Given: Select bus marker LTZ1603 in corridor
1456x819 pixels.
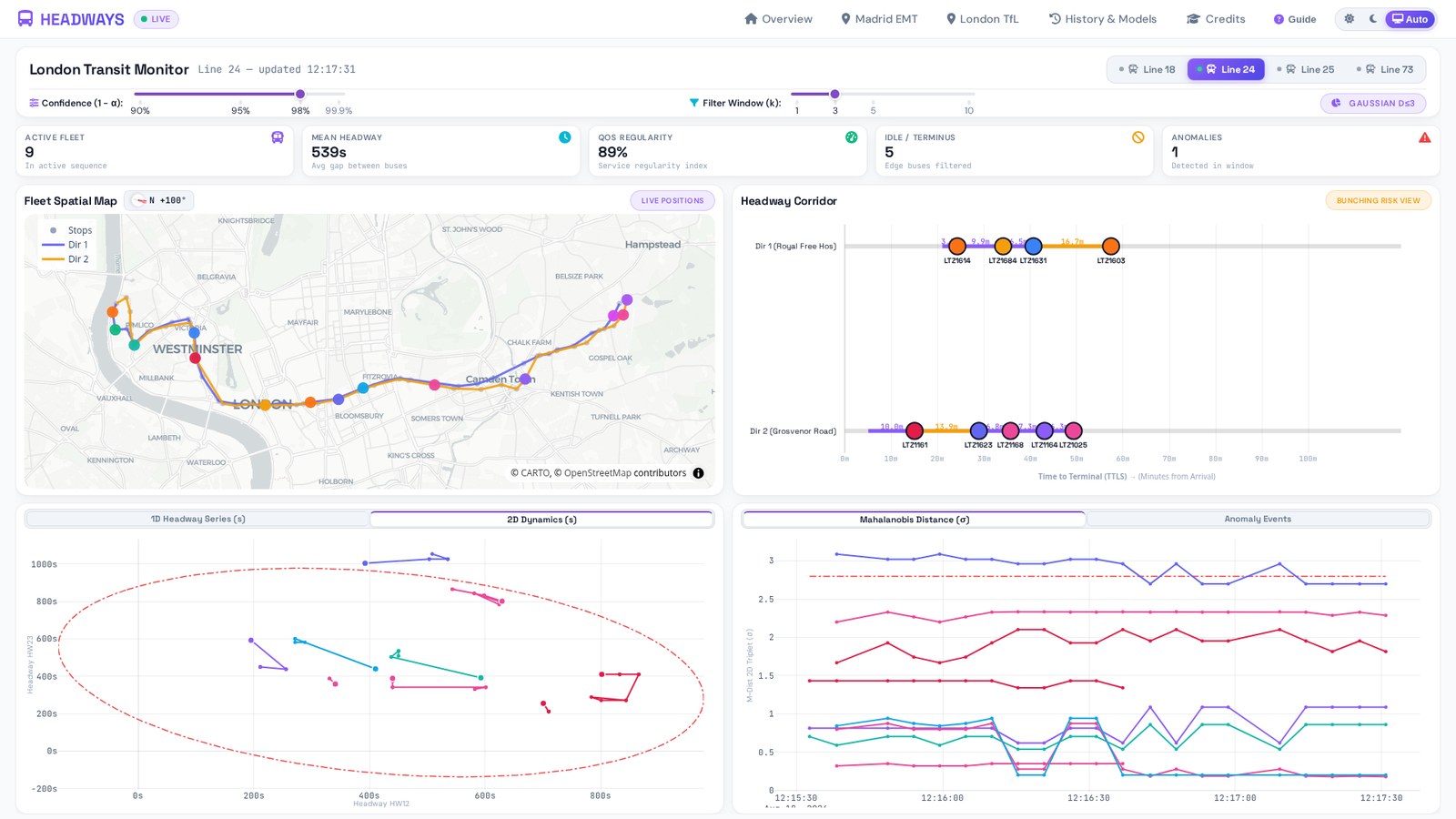Looking at the screenshot, I should (x=1111, y=246).
